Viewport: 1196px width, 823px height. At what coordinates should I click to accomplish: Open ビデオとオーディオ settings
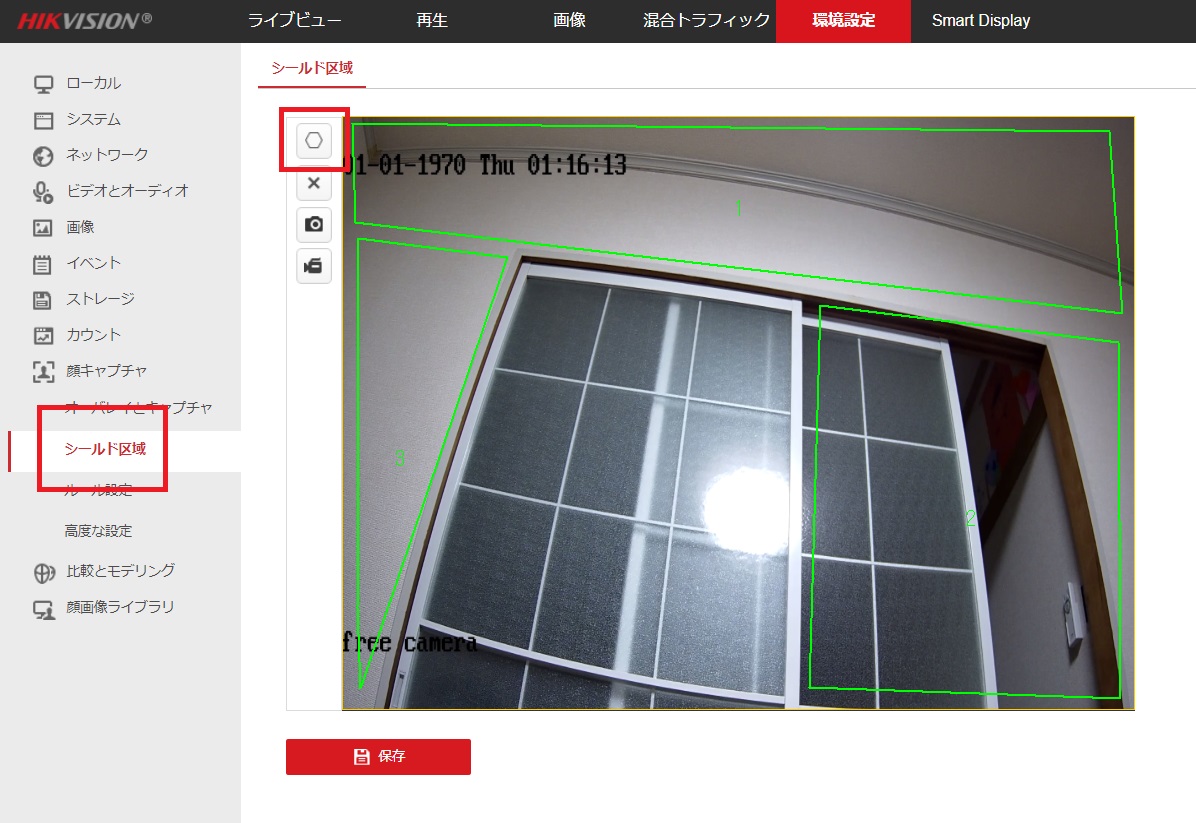(127, 191)
